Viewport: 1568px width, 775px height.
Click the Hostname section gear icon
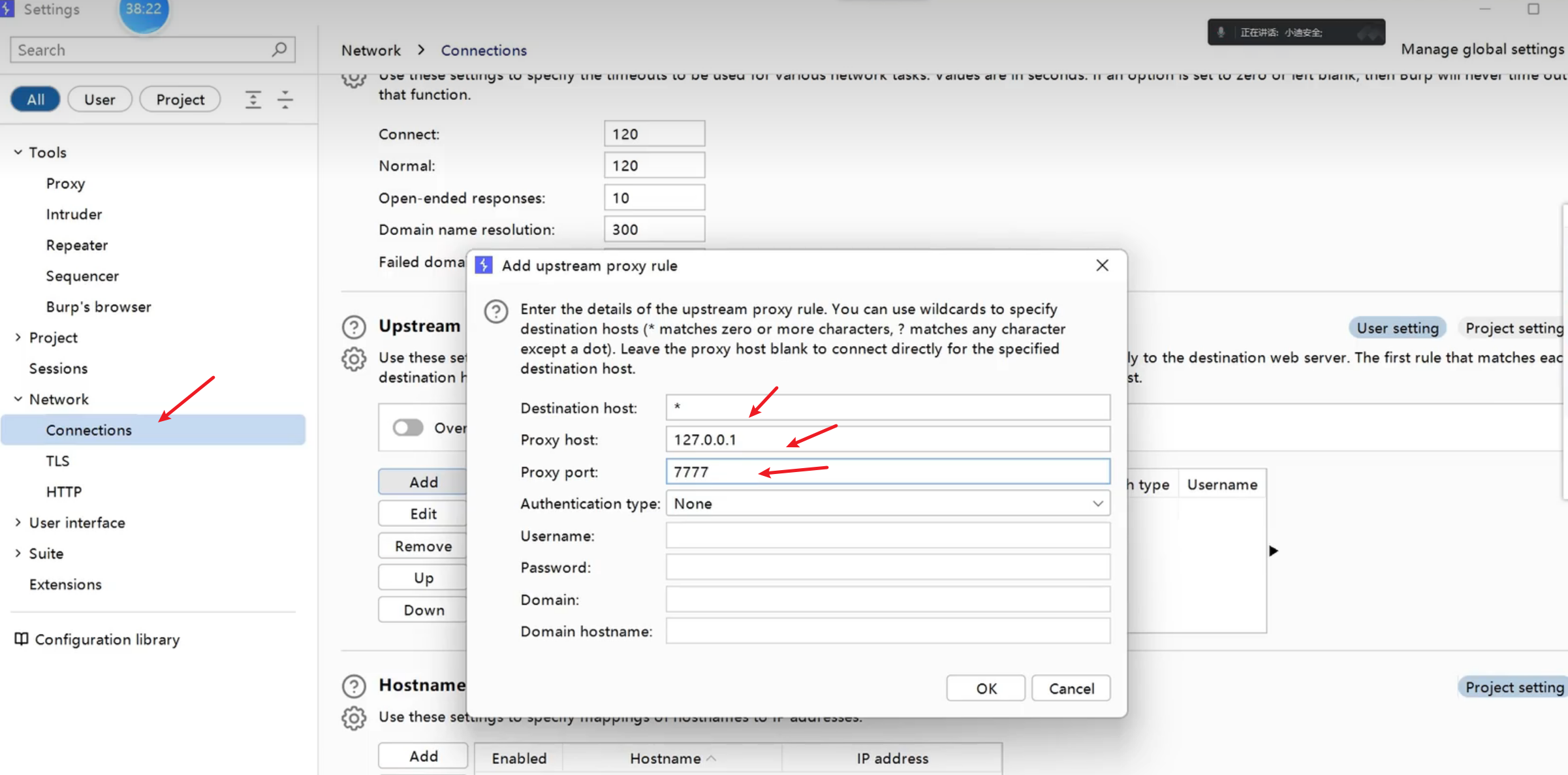point(354,718)
